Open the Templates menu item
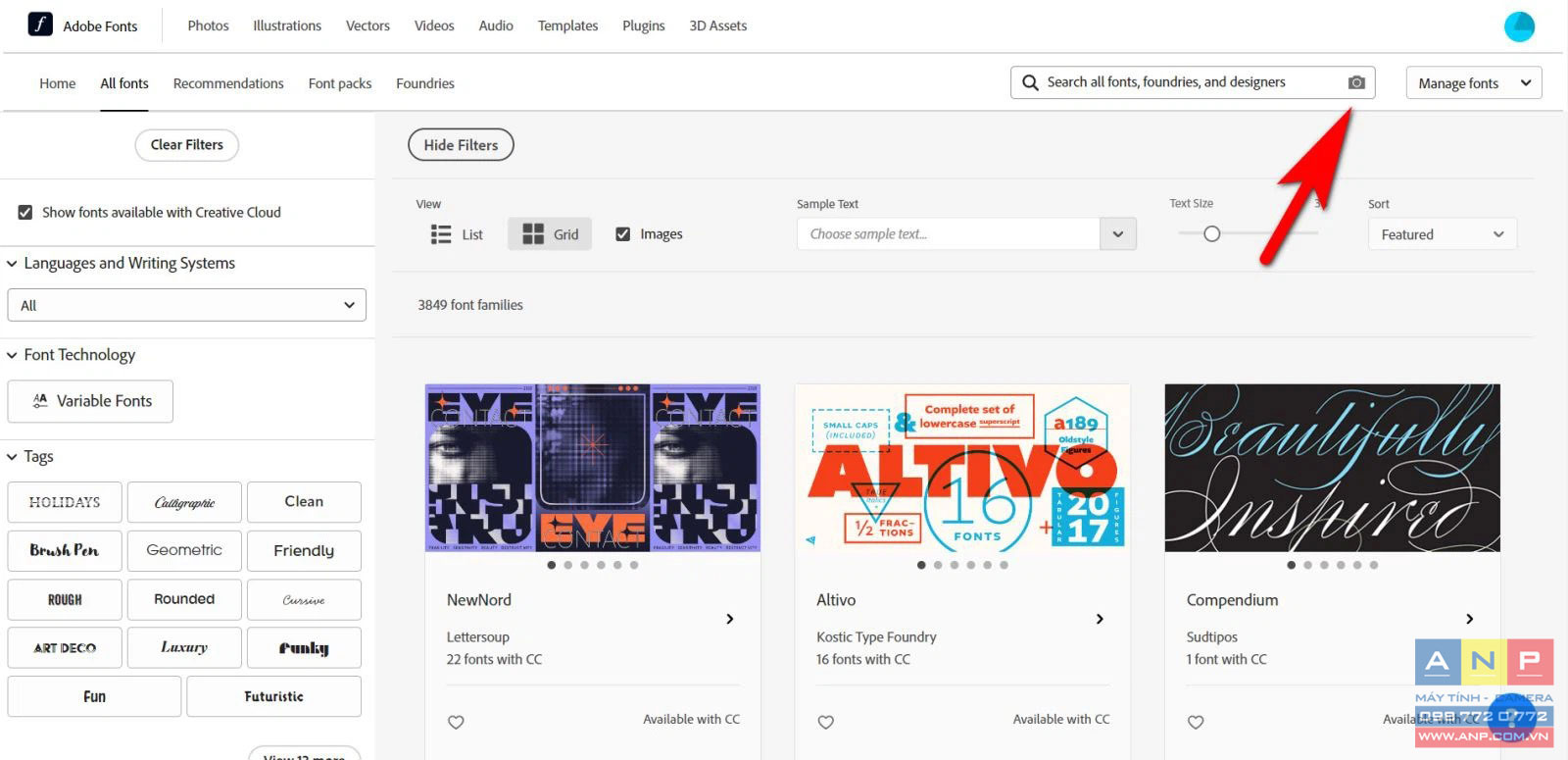The width and height of the screenshot is (1568, 760). (567, 25)
